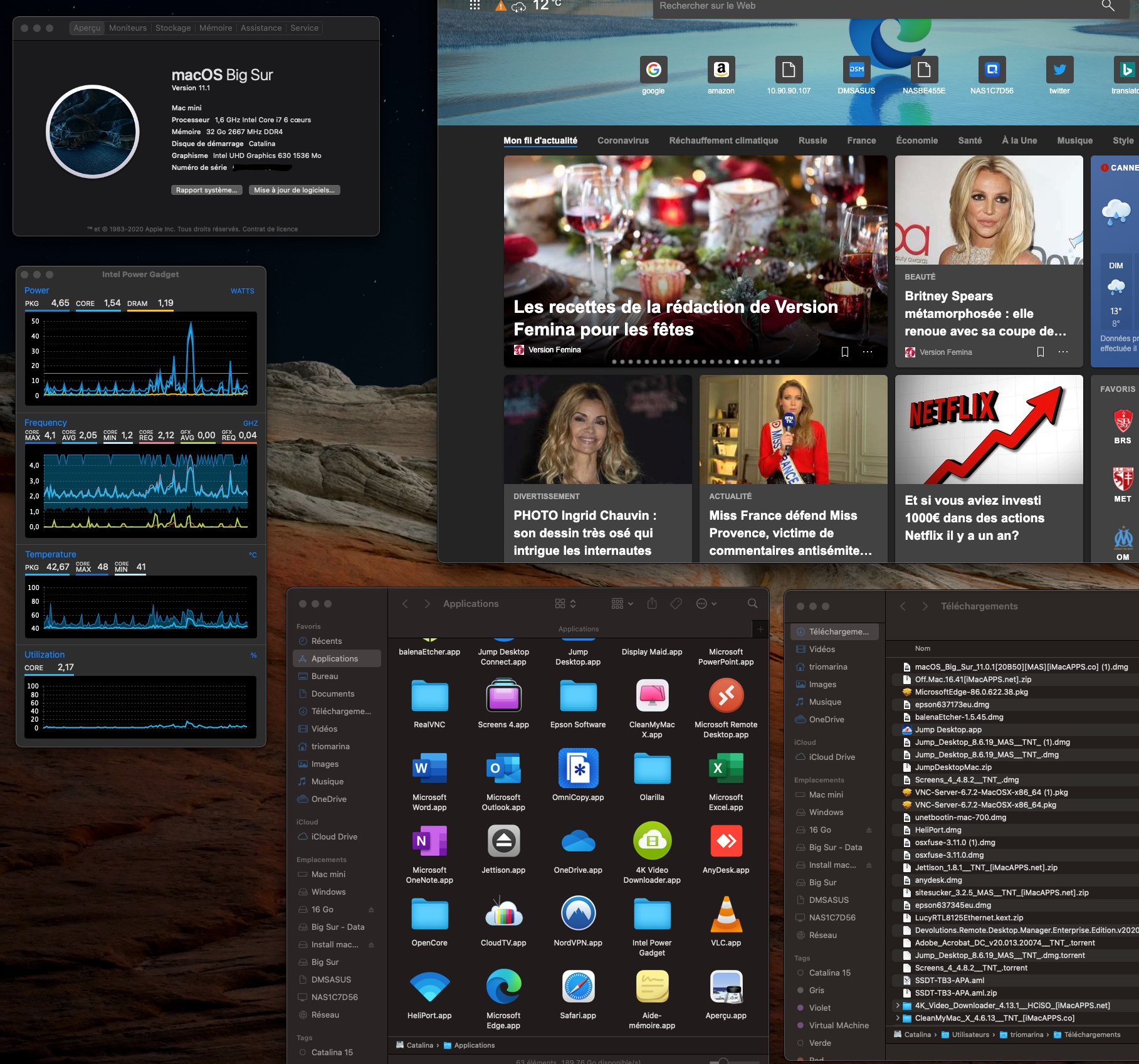Open the Mémoire tab in About This Mac
Viewport: 1139px width, 1064px height.
coord(216,28)
